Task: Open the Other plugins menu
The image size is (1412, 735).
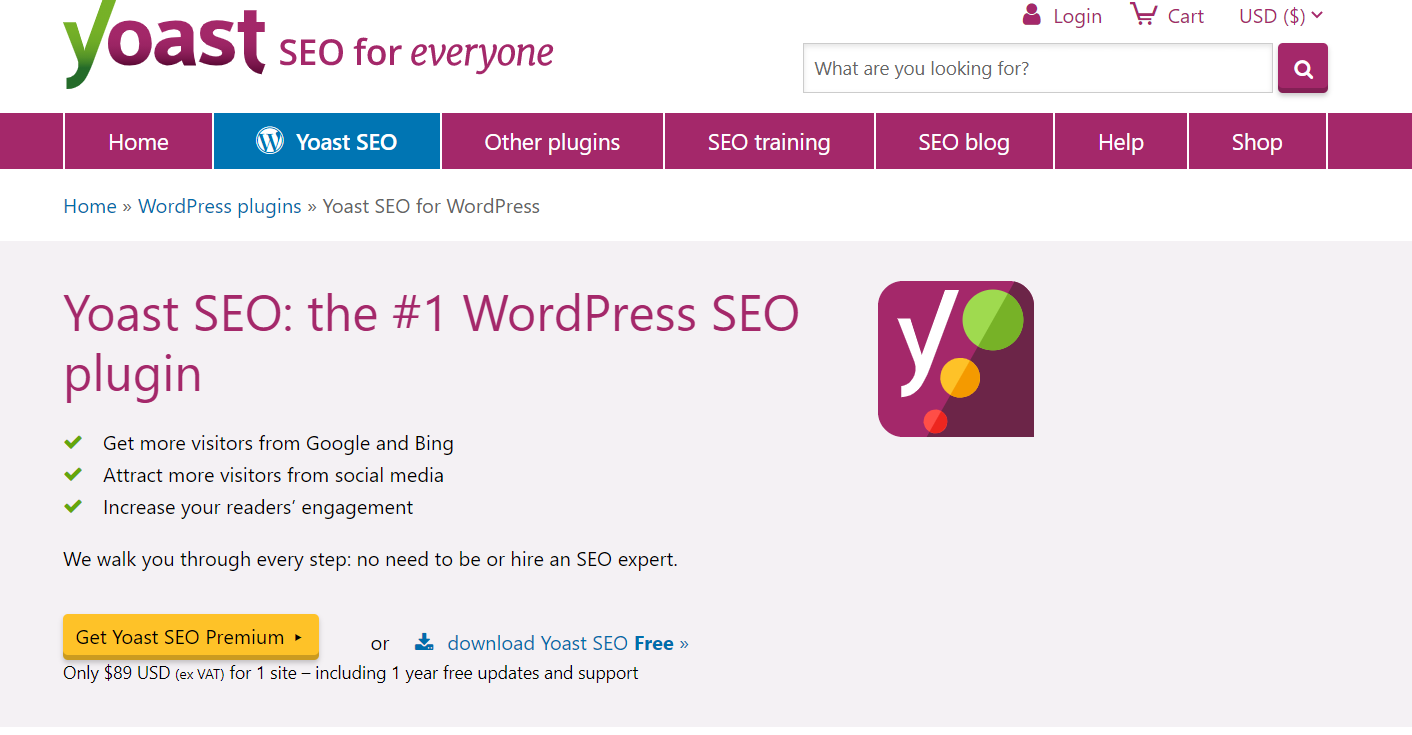Action: pos(552,141)
